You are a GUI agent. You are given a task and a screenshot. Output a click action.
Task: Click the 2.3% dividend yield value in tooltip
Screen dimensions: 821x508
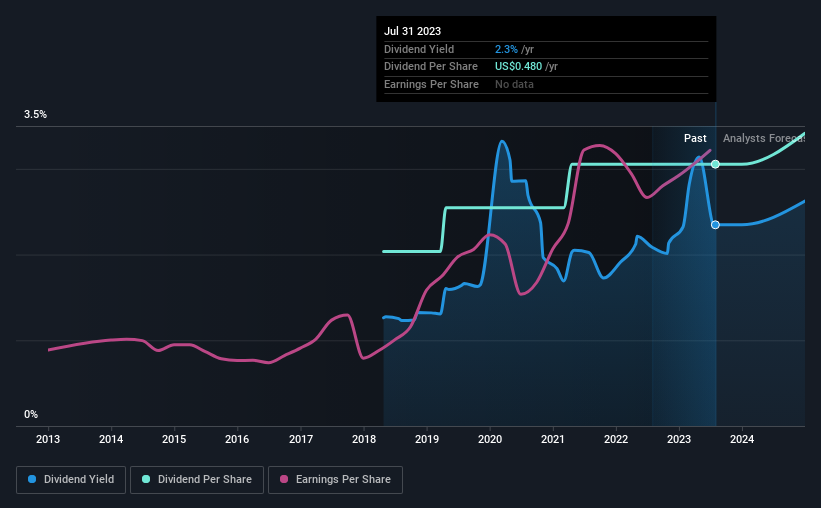click(506, 49)
